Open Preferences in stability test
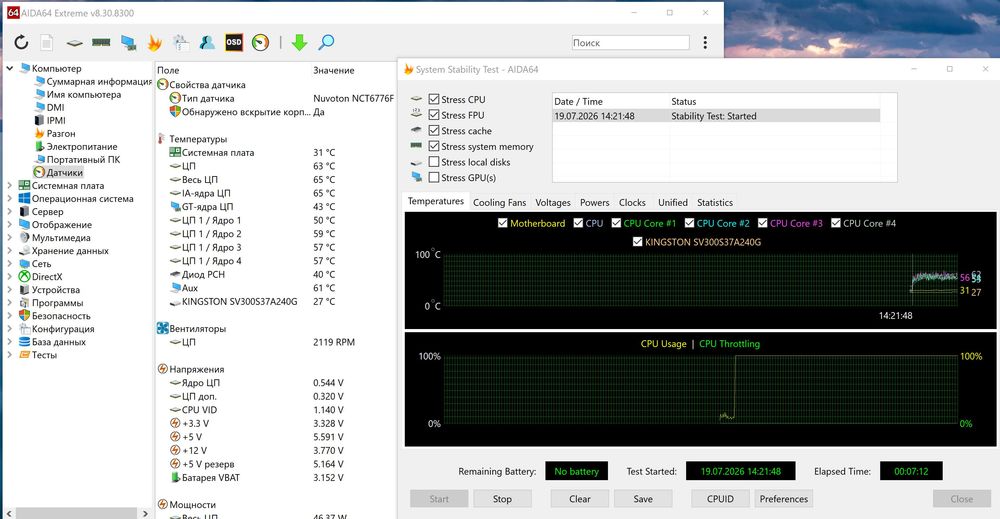This screenshot has width=1000, height=519. (x=784, y=499)
